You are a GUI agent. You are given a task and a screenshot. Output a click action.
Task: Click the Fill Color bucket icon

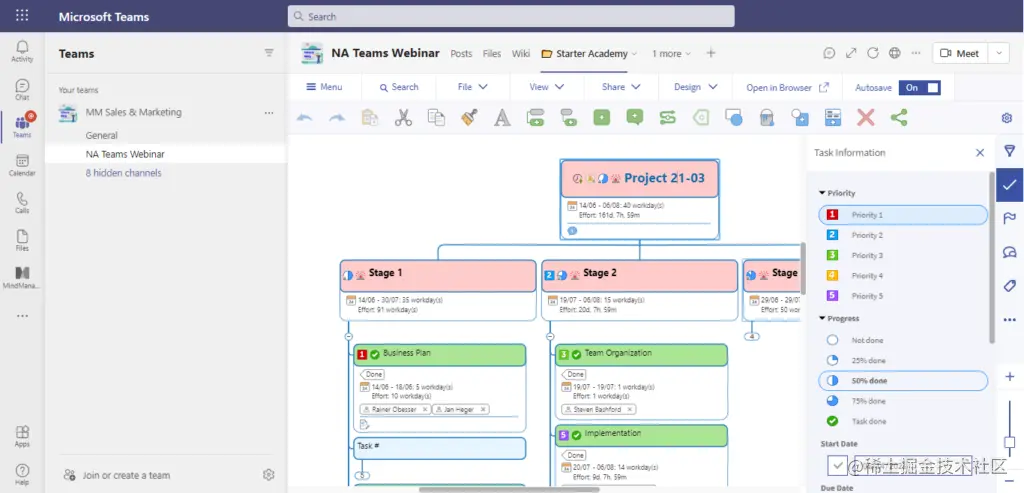click(x=767, y=118)
